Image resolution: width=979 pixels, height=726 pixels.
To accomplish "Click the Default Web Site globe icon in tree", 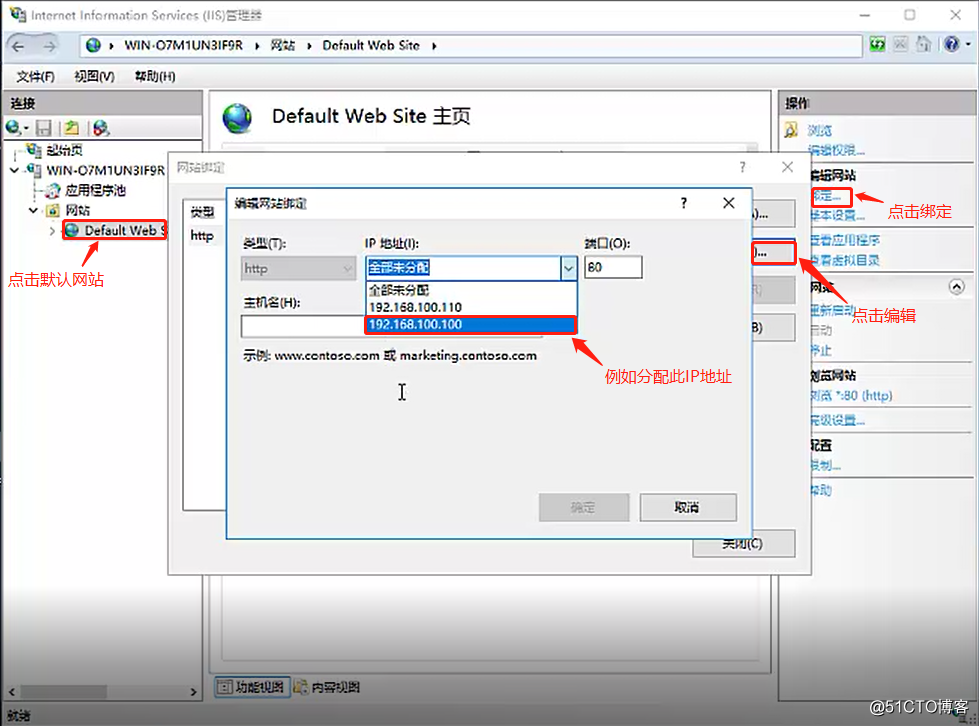I will click(72, 230).
